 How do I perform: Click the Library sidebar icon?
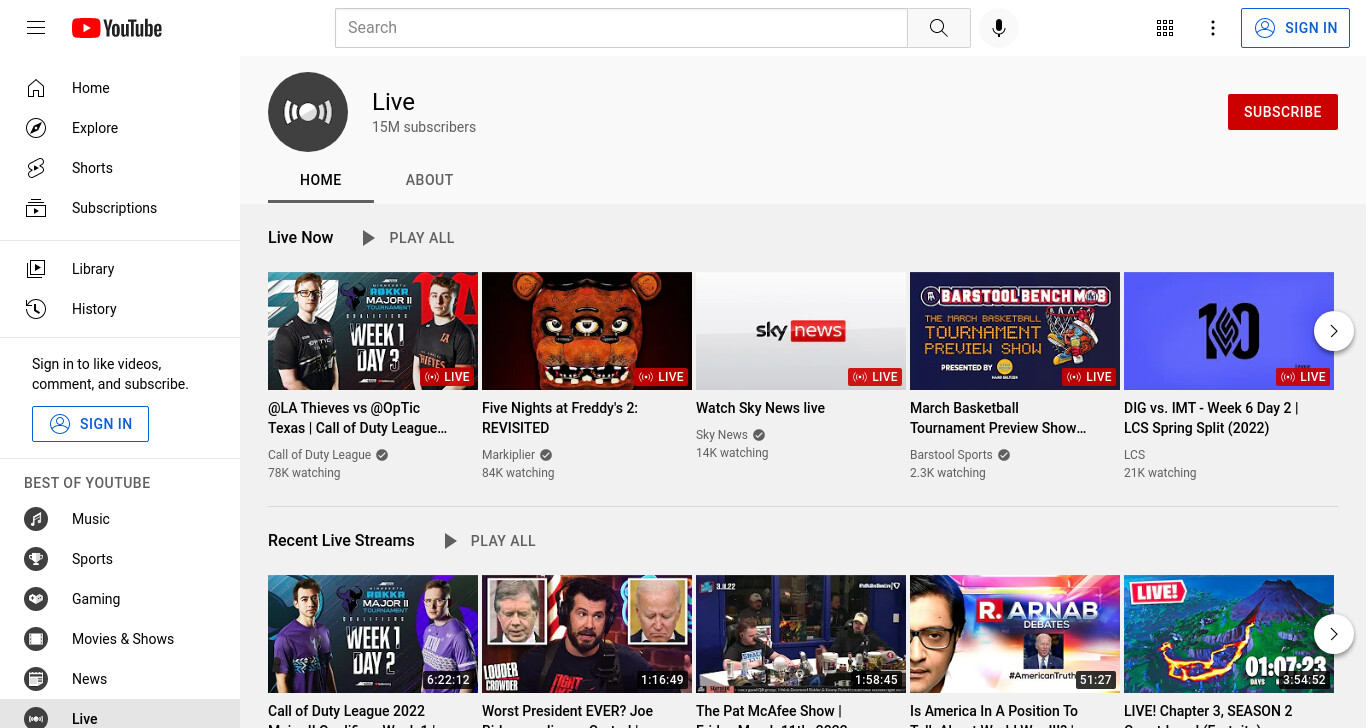coord(36,269)
